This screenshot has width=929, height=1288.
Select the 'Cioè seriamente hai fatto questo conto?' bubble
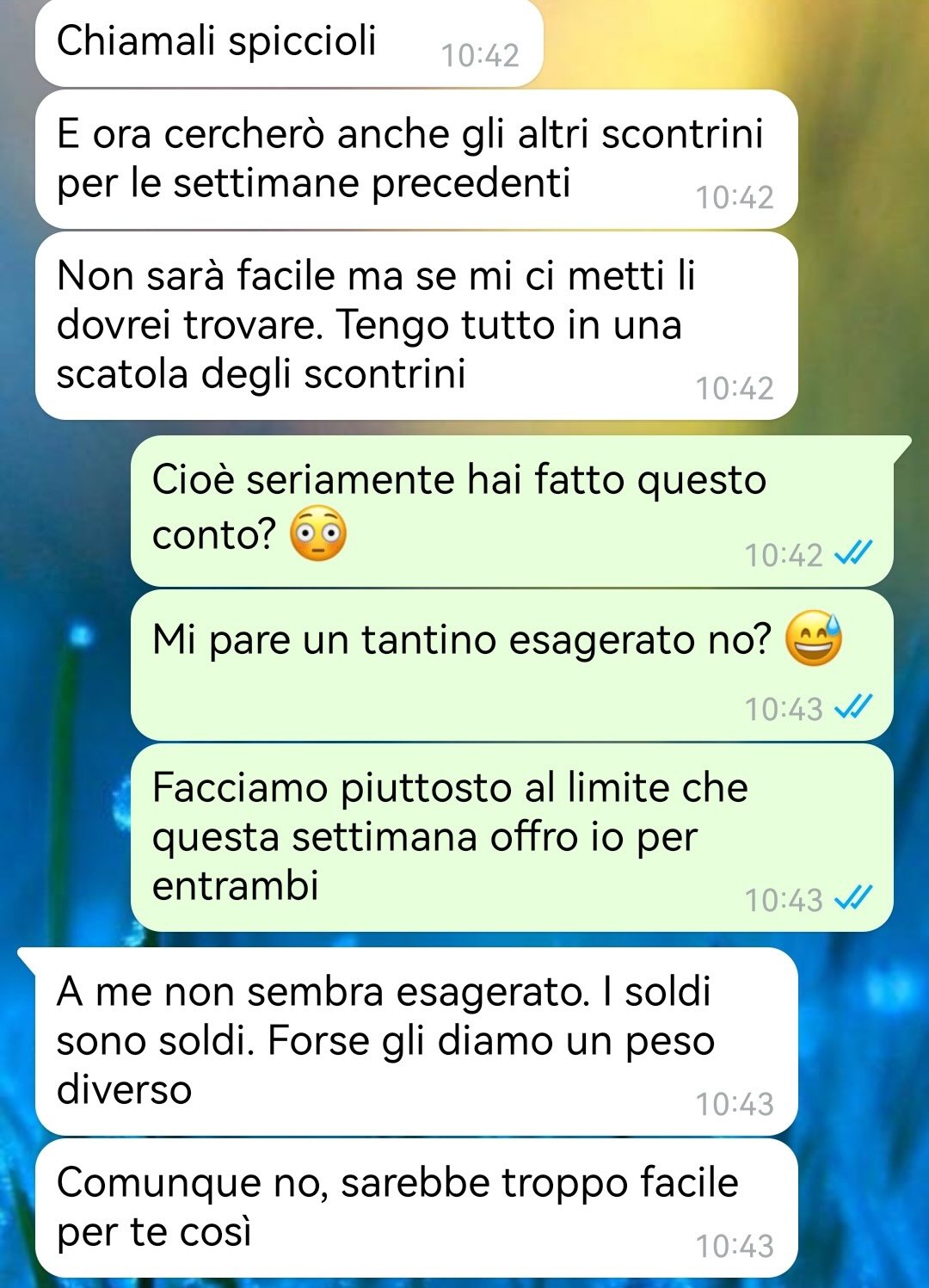pyautogui.click(x=512, y=511)
